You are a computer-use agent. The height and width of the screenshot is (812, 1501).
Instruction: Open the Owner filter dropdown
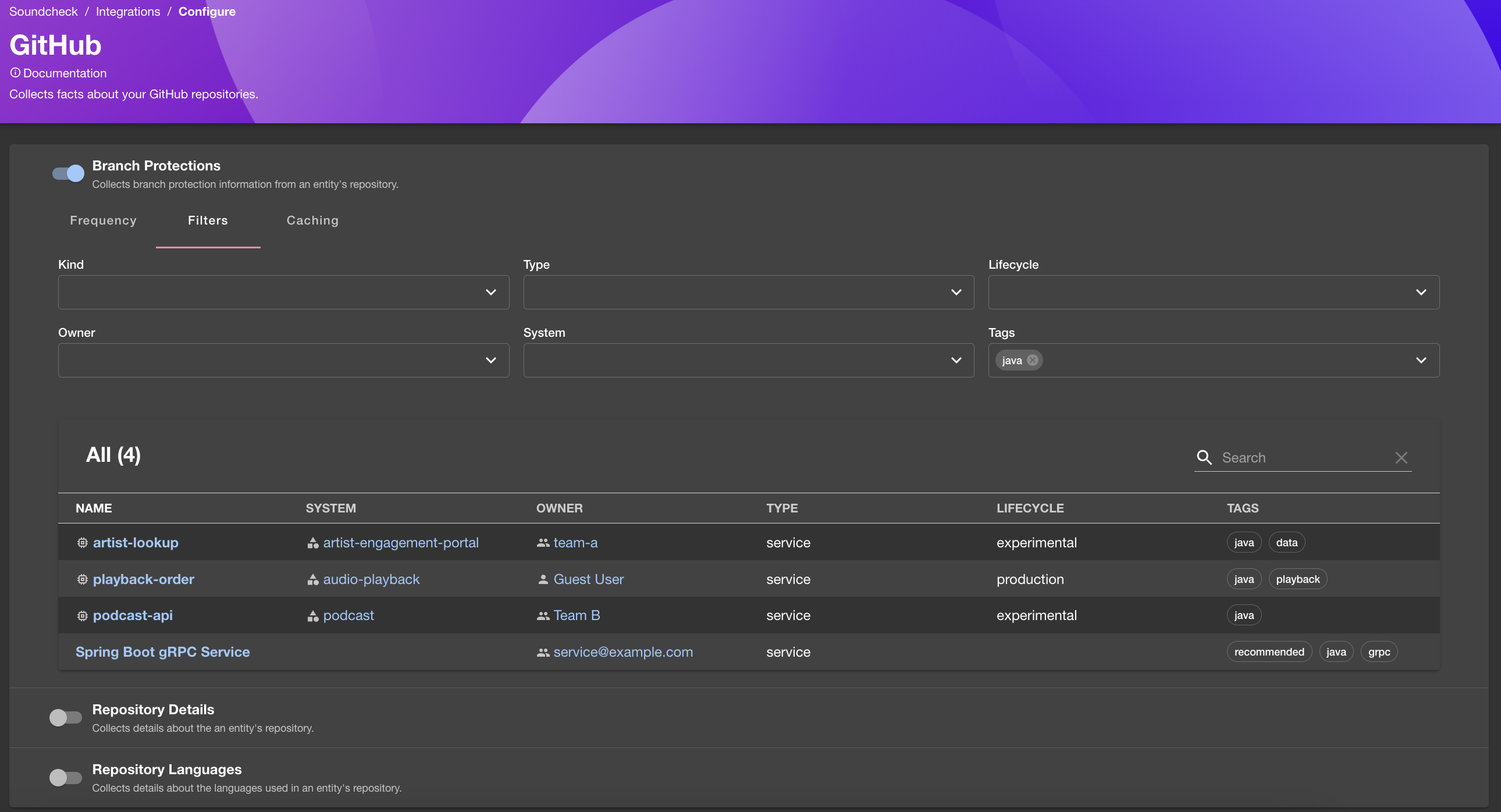pos(284,361)
